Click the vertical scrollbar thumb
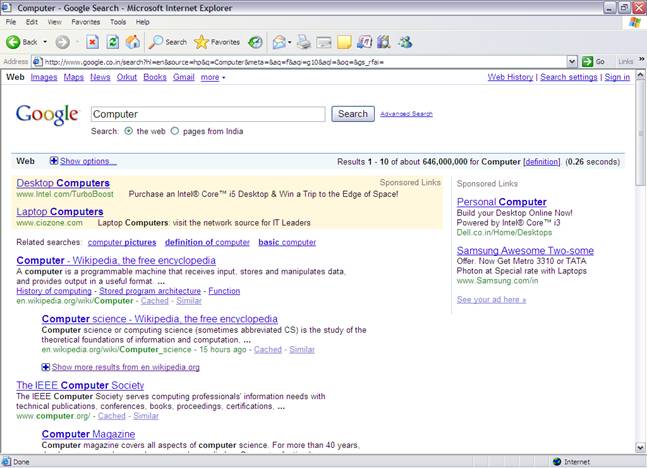The height and width of the screenshot is (468, 647). [x=640, y=133]
